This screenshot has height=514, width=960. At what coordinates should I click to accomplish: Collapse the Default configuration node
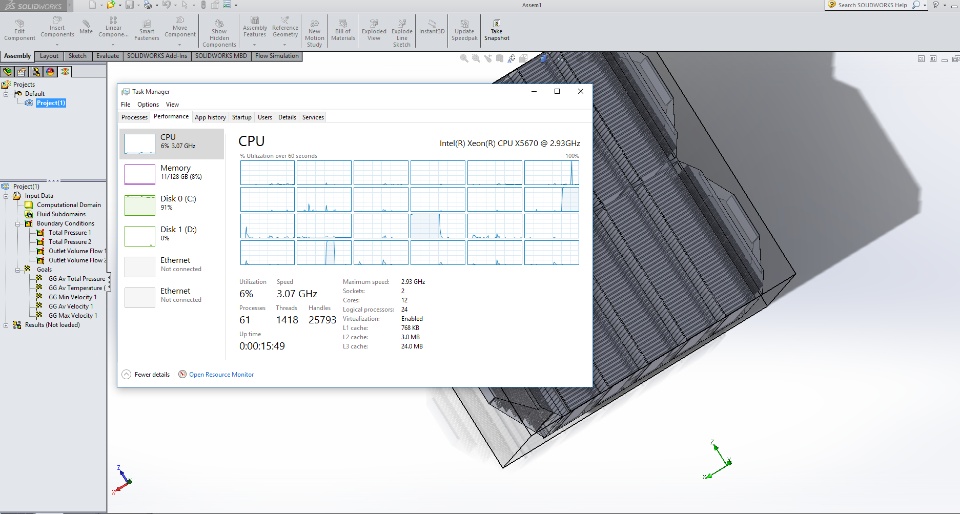(x=6, y=94)
